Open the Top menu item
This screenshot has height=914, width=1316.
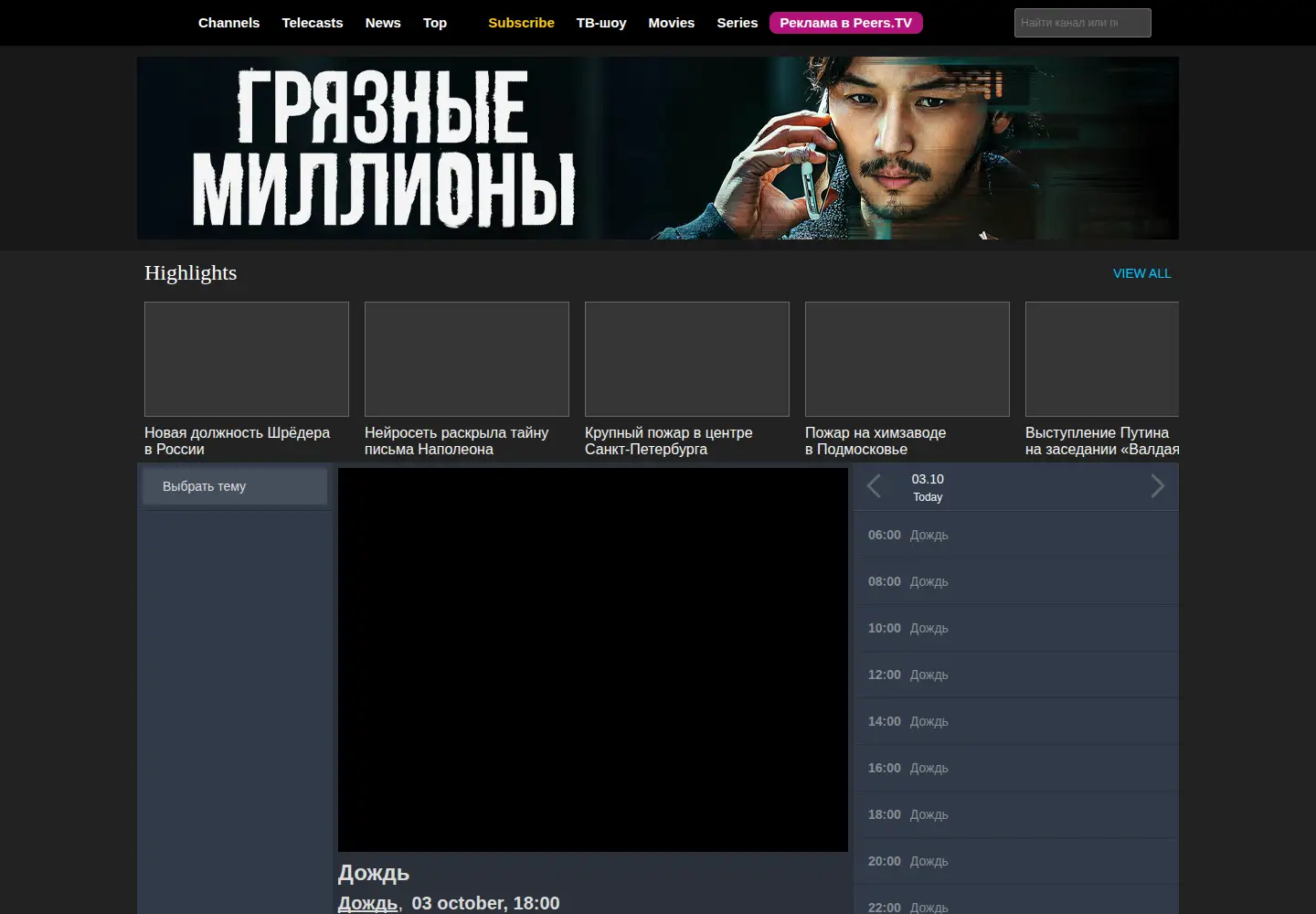click(x=435, y=23)
